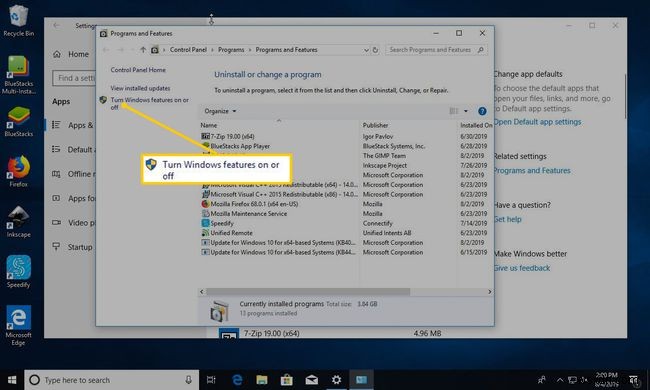The width and height of the screenshot is (650, 390).
Task: Launch Firefox desktop shortcut
Action: (x=18, y=172)
